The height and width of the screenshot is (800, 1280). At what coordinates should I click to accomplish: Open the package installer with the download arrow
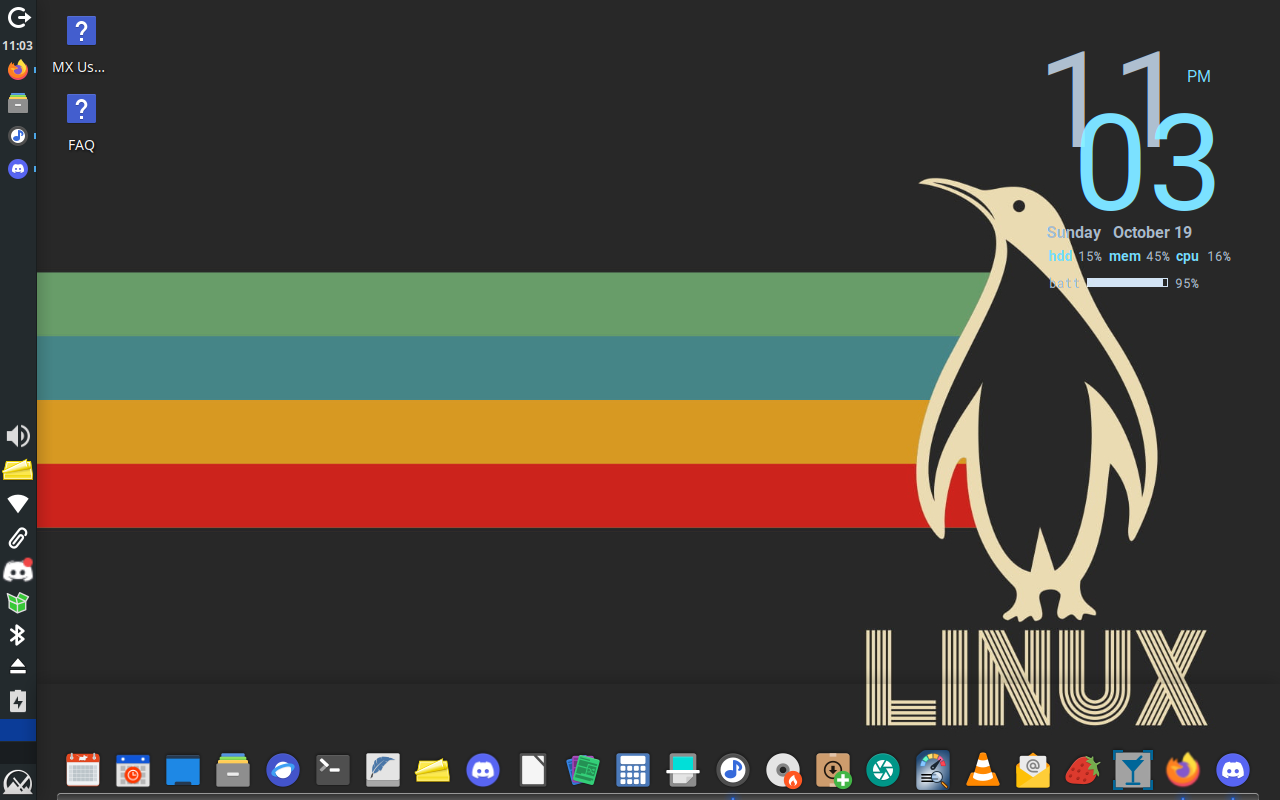[x=833, y=770]
